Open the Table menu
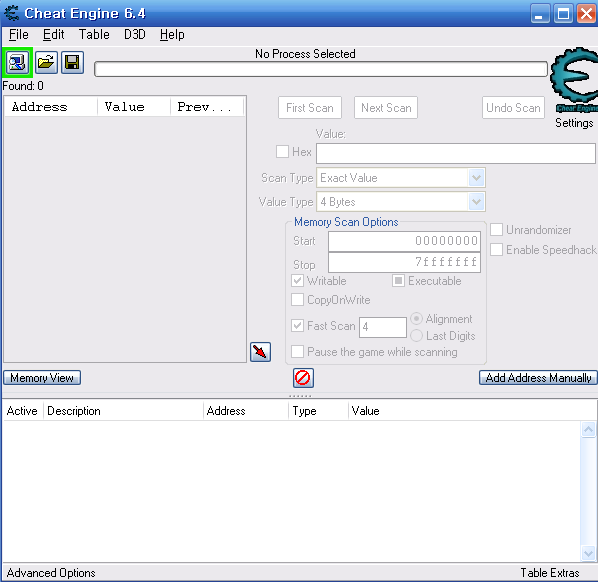 [94, 35]
